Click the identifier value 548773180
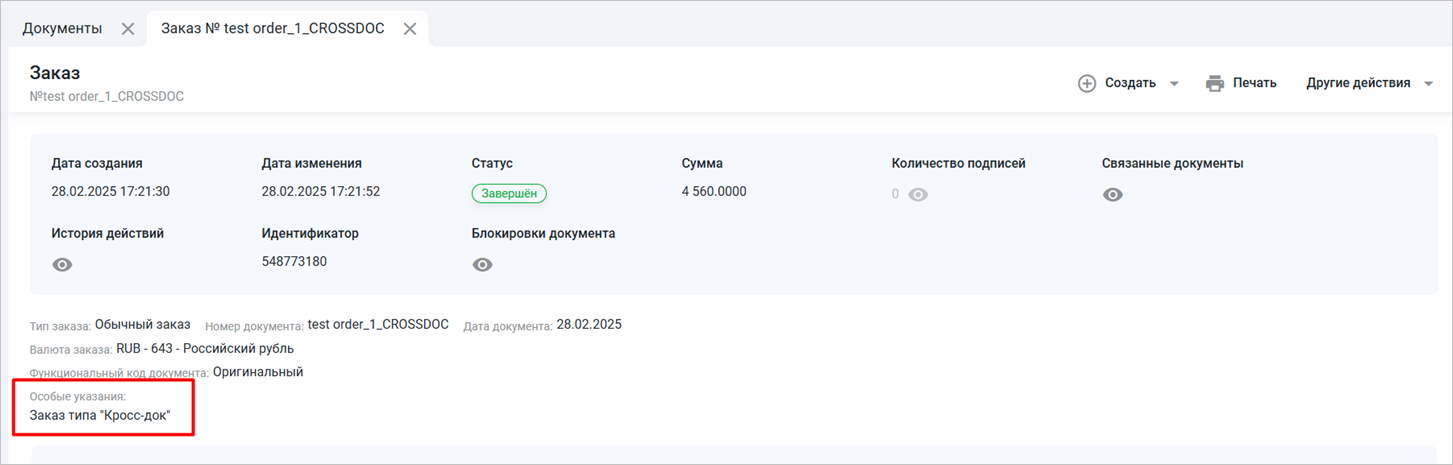1453x465 pixels. (x=294, y=262)
